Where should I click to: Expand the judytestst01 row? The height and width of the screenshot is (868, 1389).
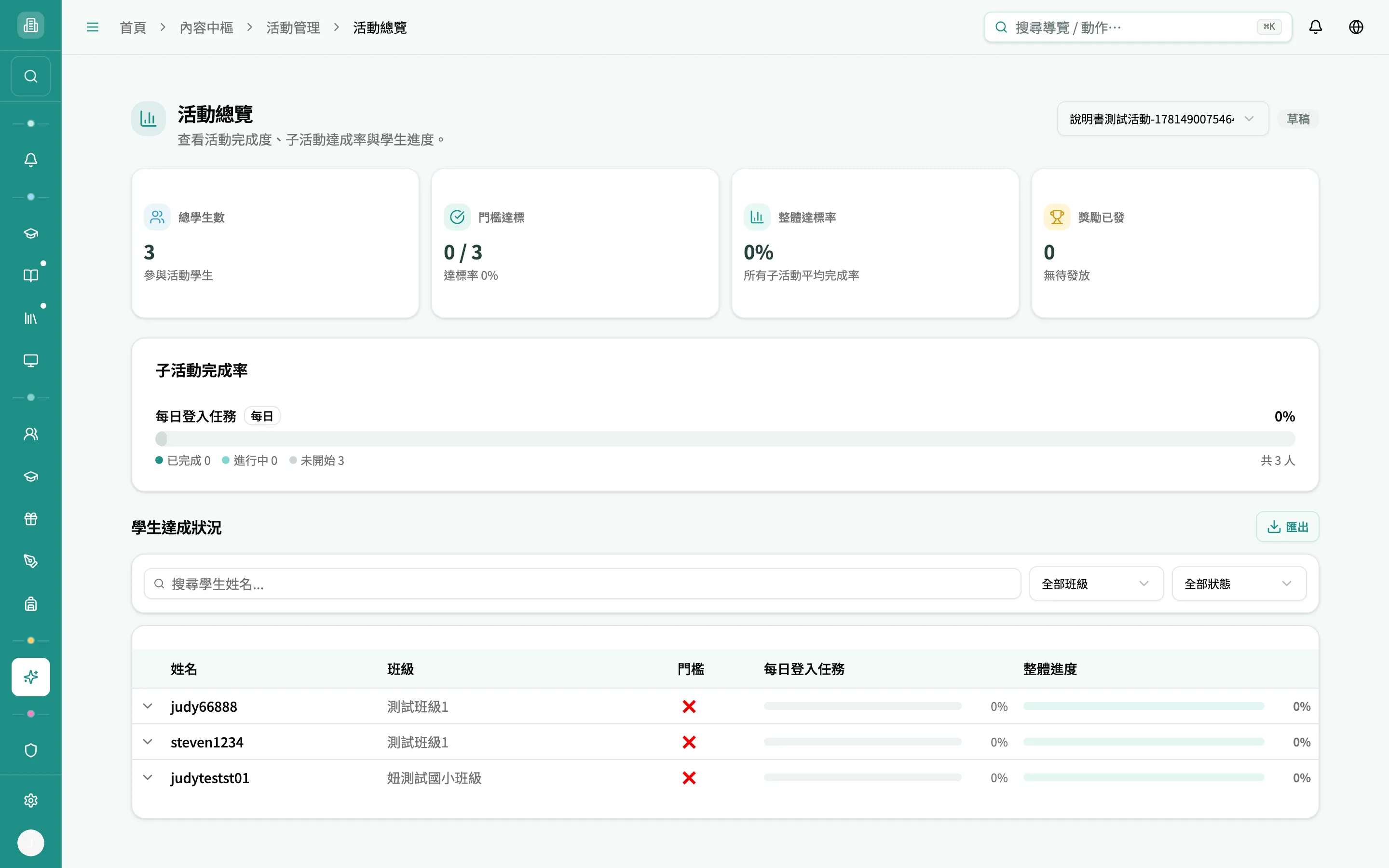click(148, 777)
